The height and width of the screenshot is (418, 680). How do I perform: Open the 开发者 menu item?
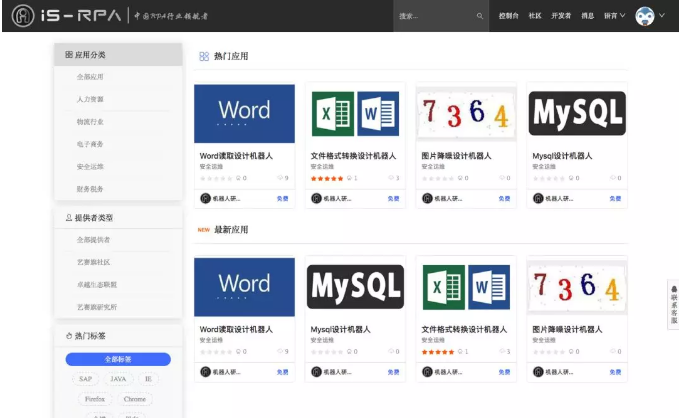tap(561, 16)
